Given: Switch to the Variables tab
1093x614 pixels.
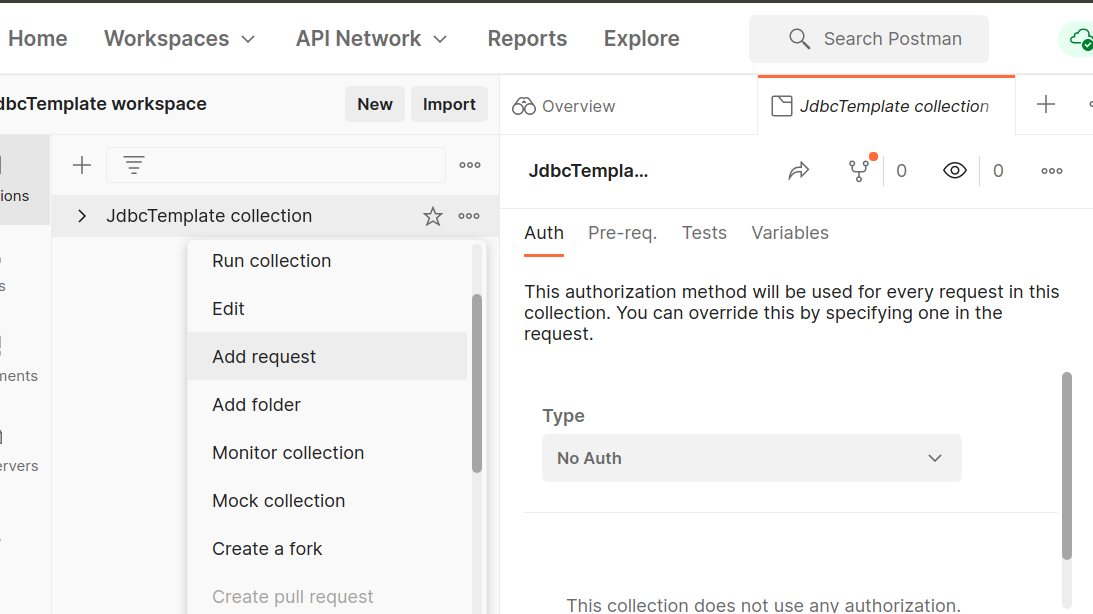Looking at the screenshot, I should (x=790, y=233).
